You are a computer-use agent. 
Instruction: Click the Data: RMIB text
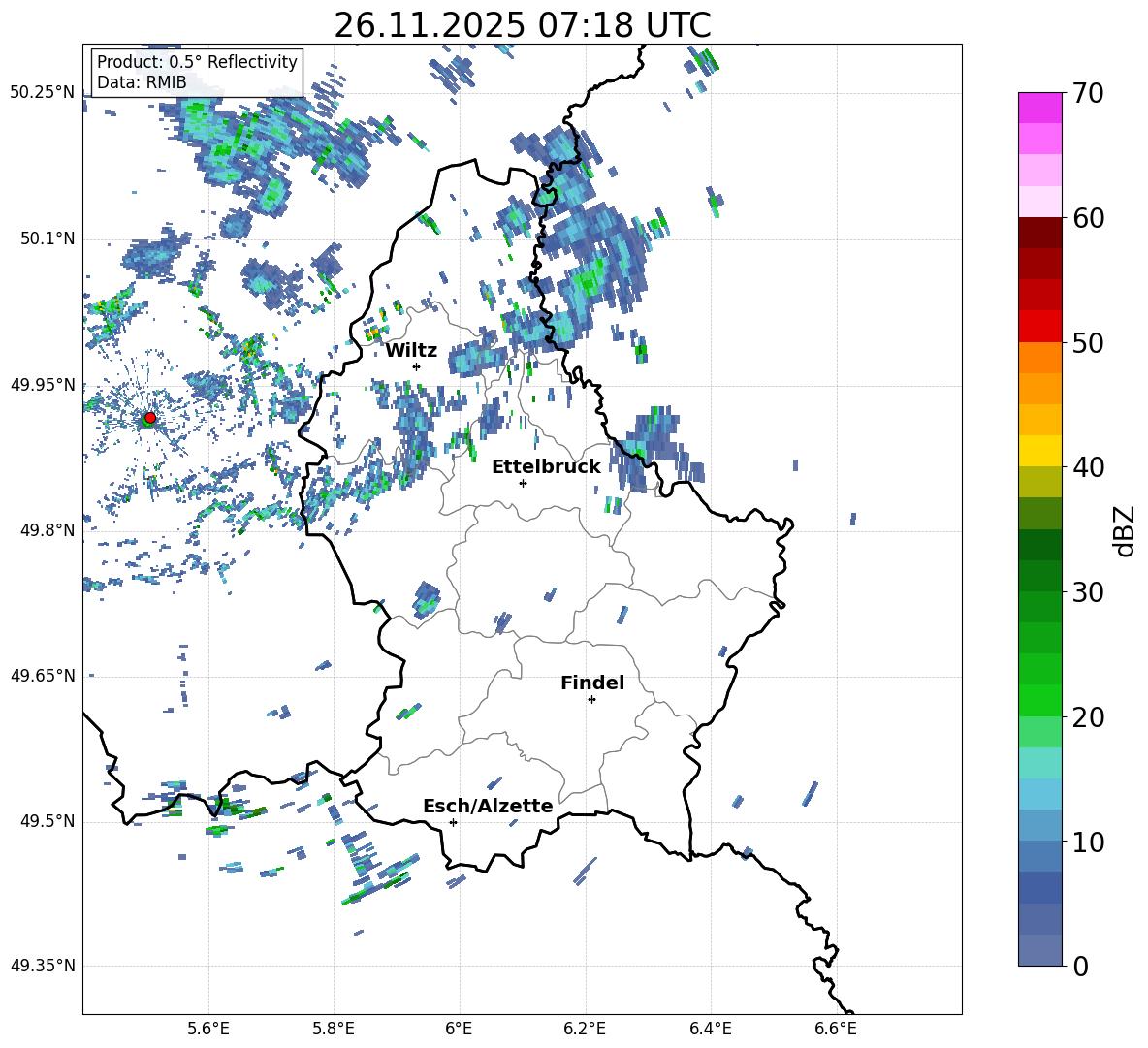(x=142, y=82)
